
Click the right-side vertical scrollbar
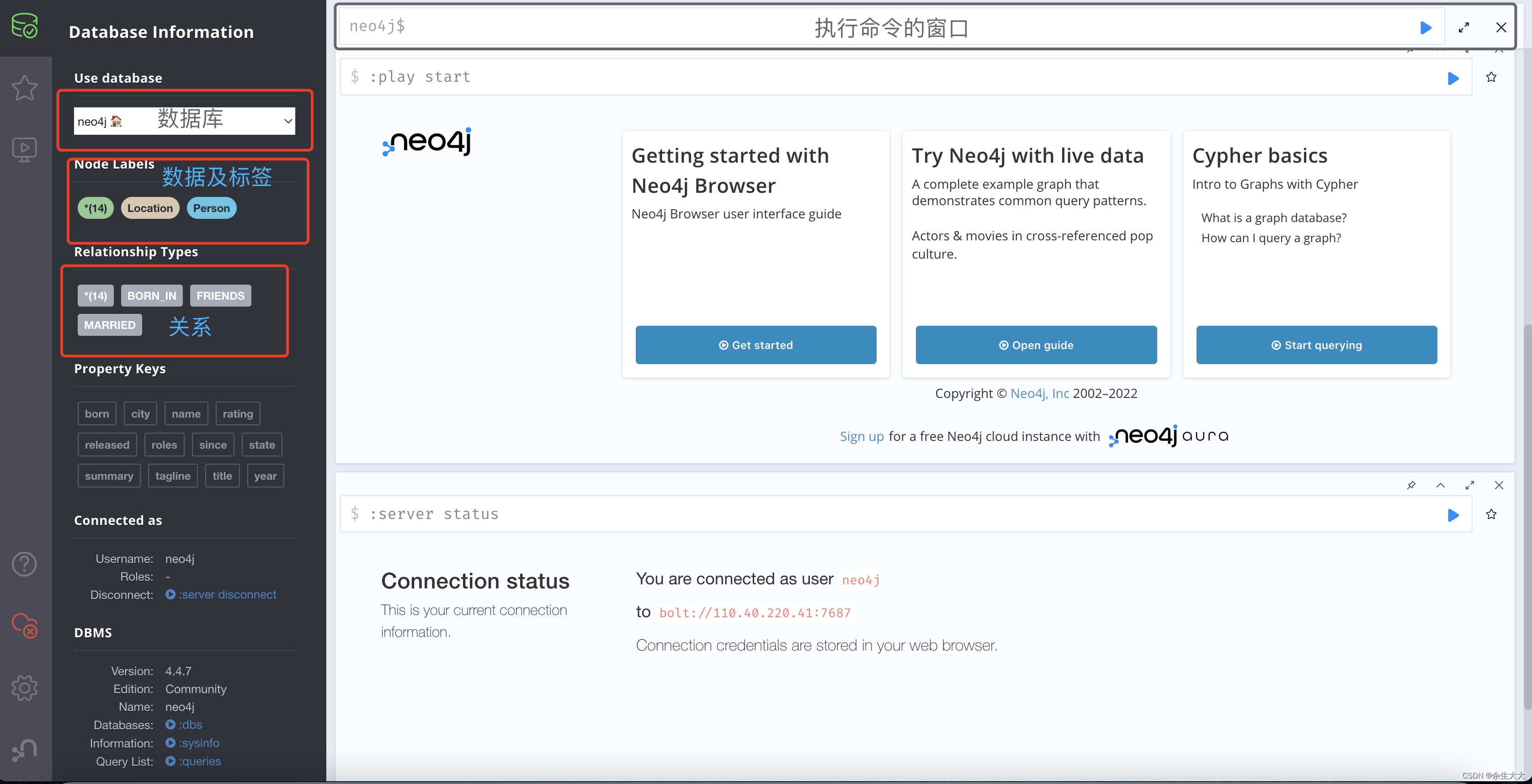(x=1527, y=517)
